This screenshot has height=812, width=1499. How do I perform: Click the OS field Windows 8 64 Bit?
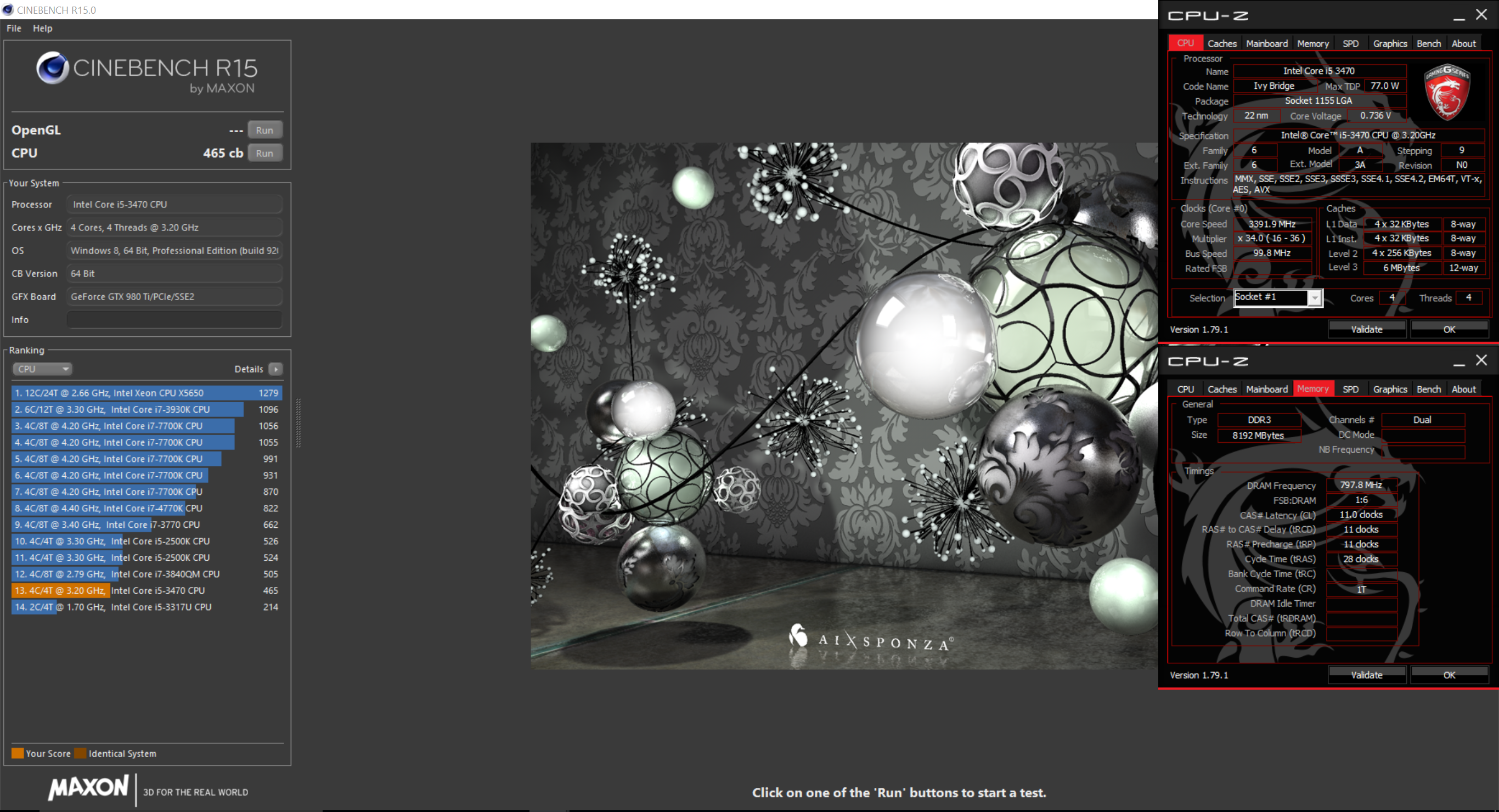coord(174,250)
